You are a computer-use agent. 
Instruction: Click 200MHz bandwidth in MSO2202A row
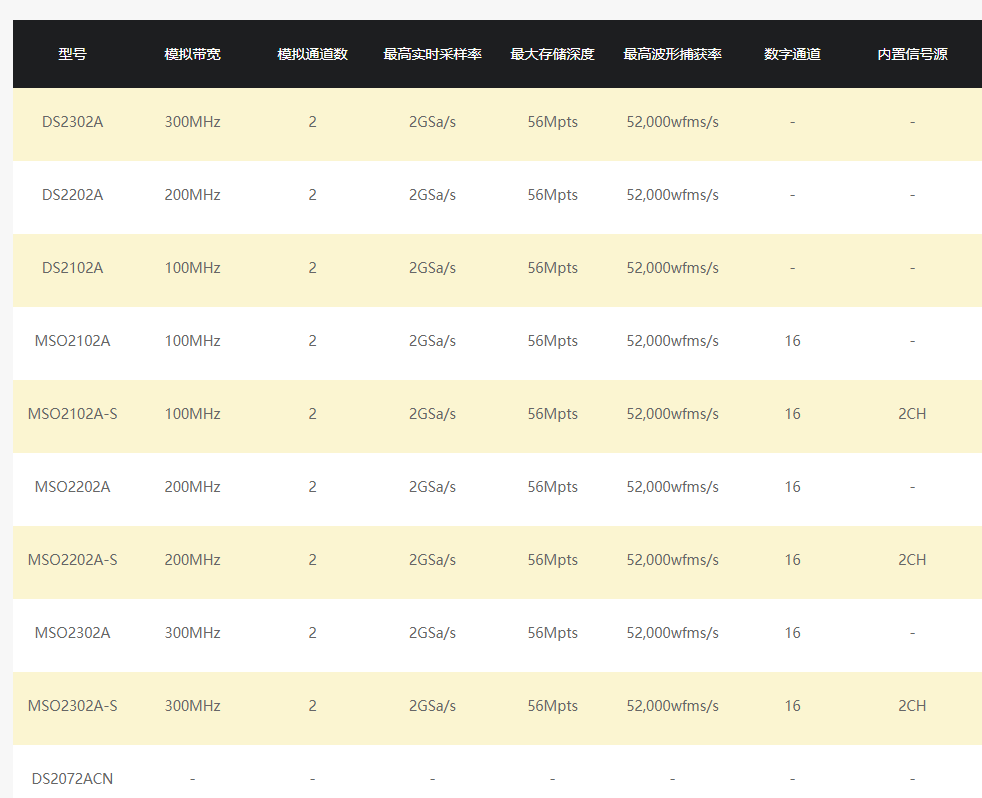coord(192,487)
